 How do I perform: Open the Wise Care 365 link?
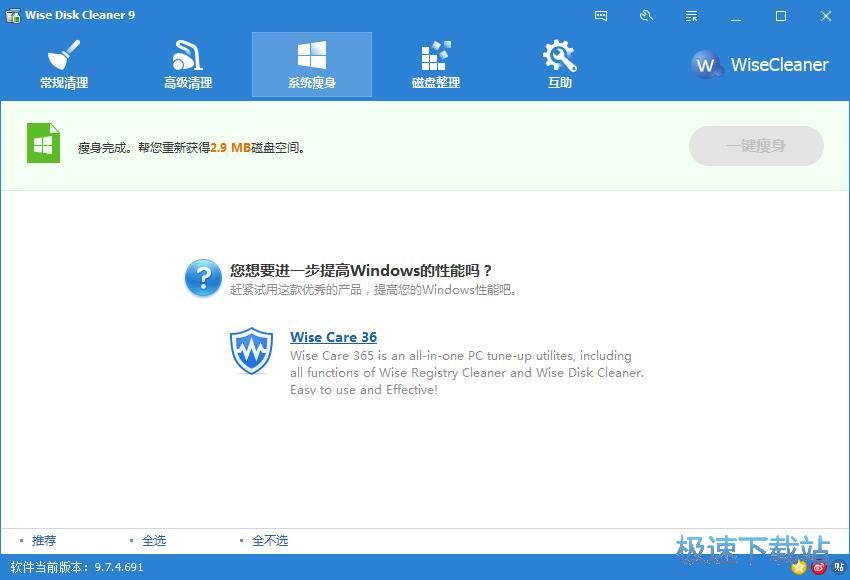coord(333,337)
